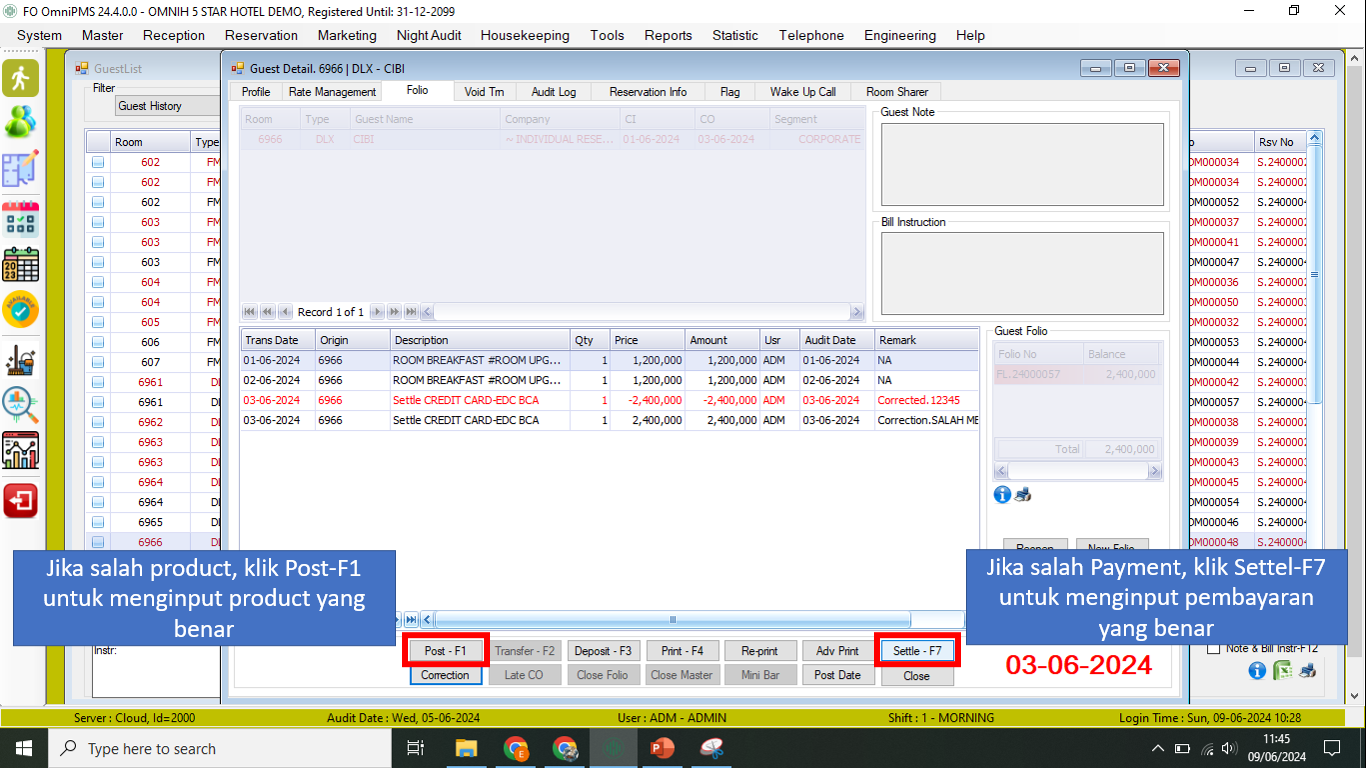Open the Wake Up Call tab
Viewport: 1366px width, 768px height.
803,91
